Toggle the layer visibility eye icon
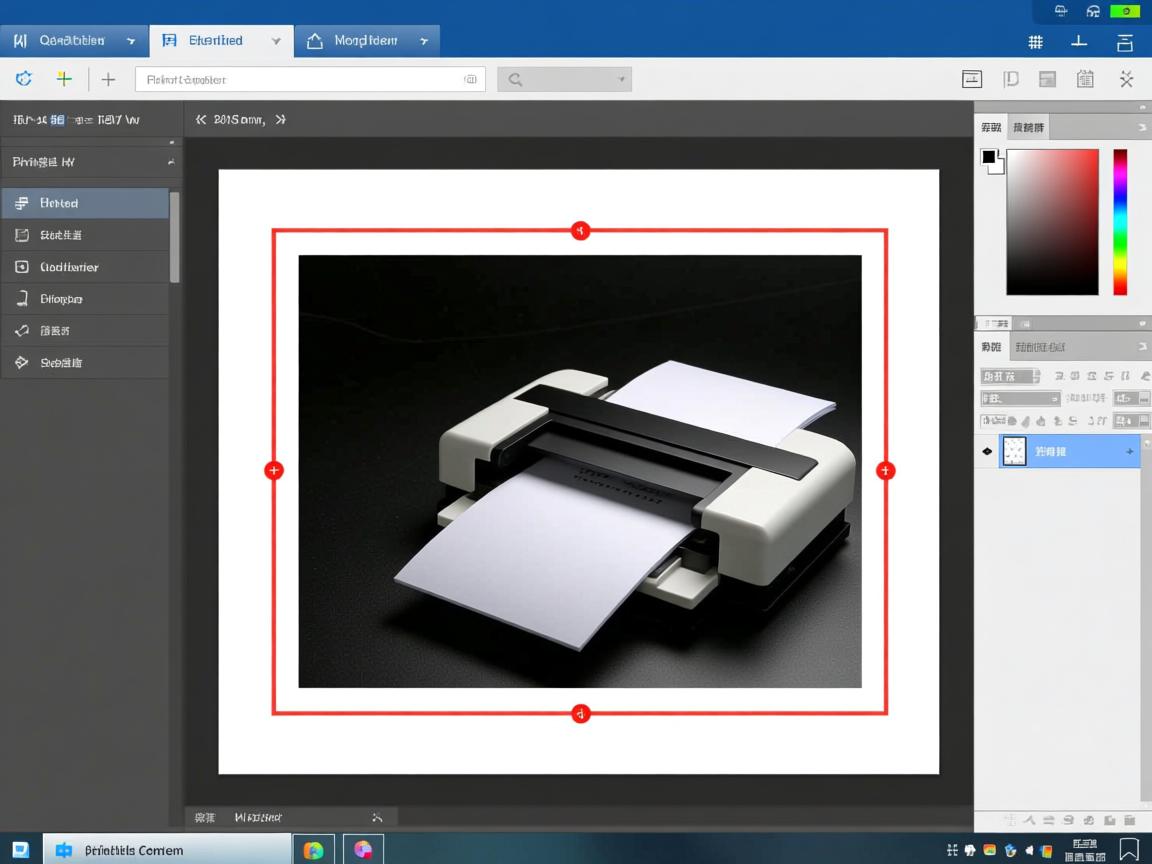1152x864 pixels. click(x=988, y=451)
